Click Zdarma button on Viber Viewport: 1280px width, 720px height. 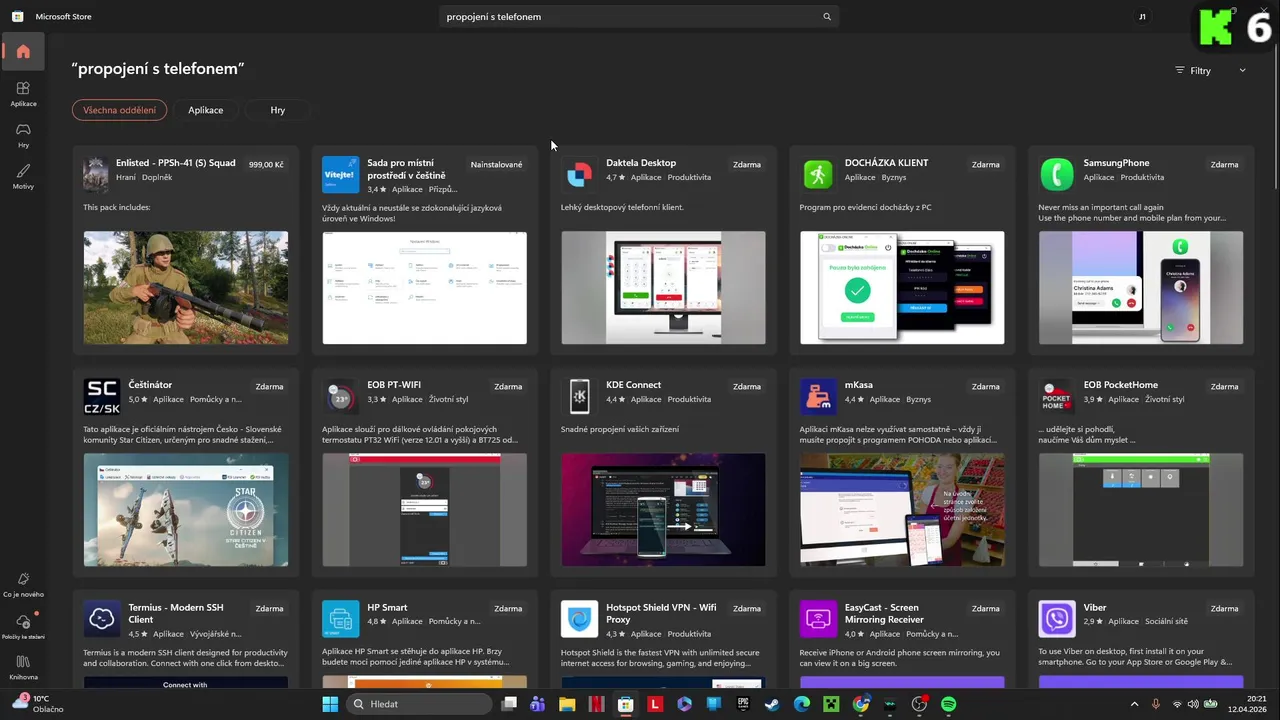pyautogui.click(x=1224, y=608)
